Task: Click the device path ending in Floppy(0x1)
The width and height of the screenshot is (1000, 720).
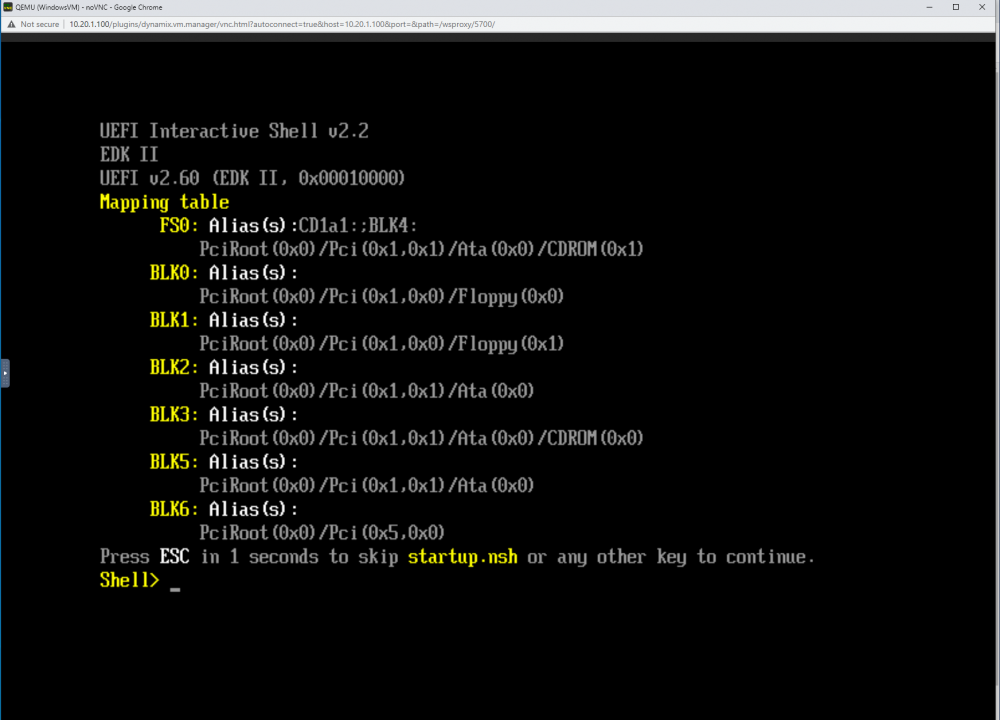Action: click(x=382, y=344)
